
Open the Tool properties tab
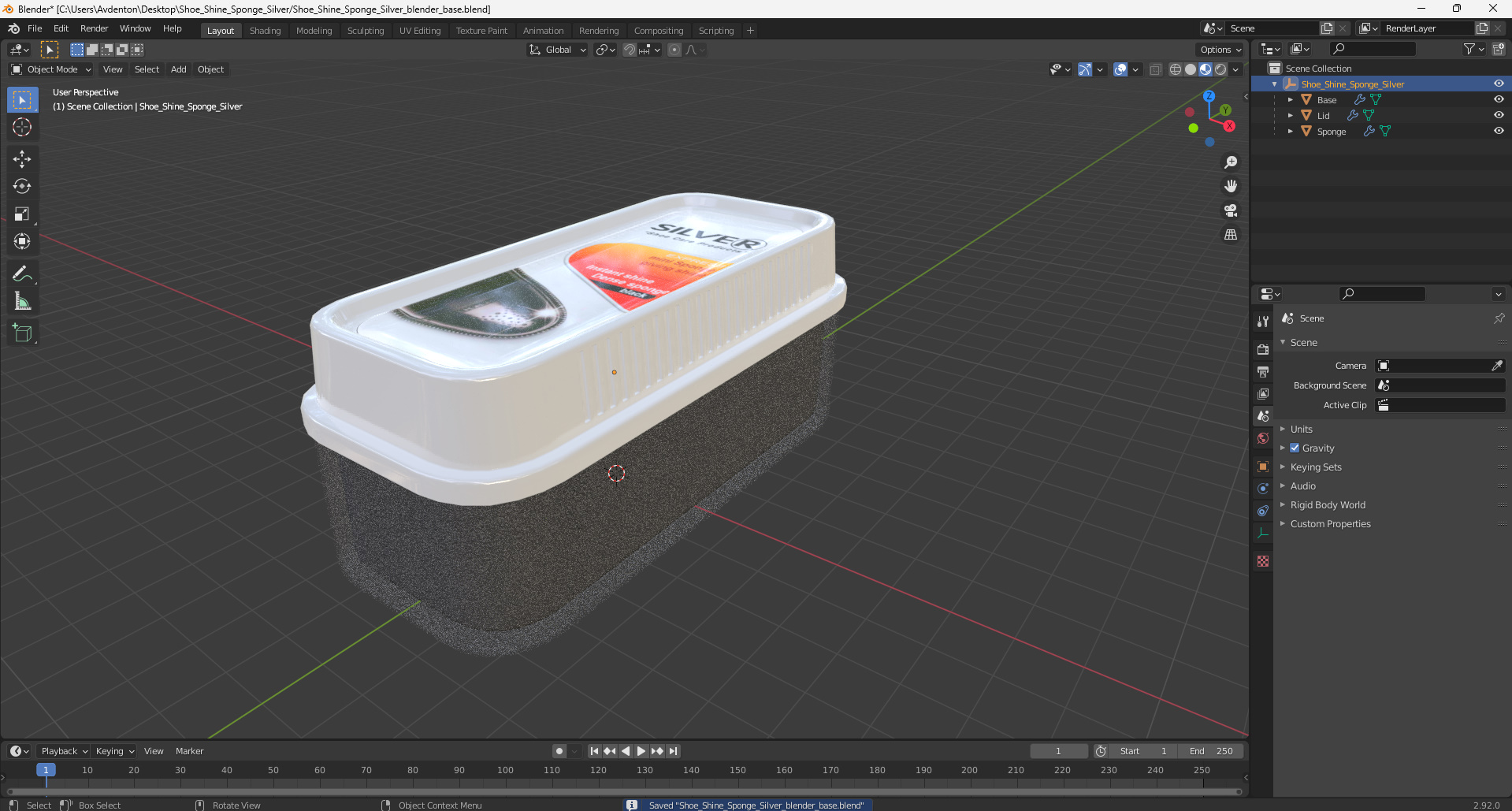tap(1263, 322)
